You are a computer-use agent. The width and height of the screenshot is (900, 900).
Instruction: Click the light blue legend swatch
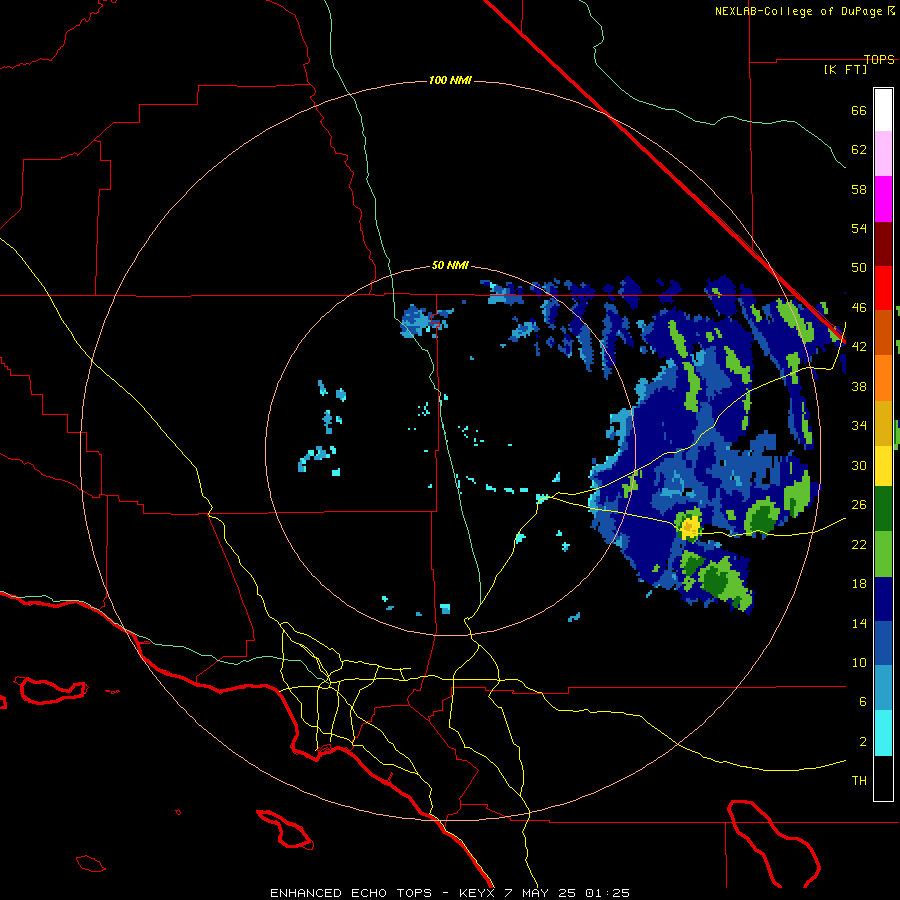pos(883,688)
